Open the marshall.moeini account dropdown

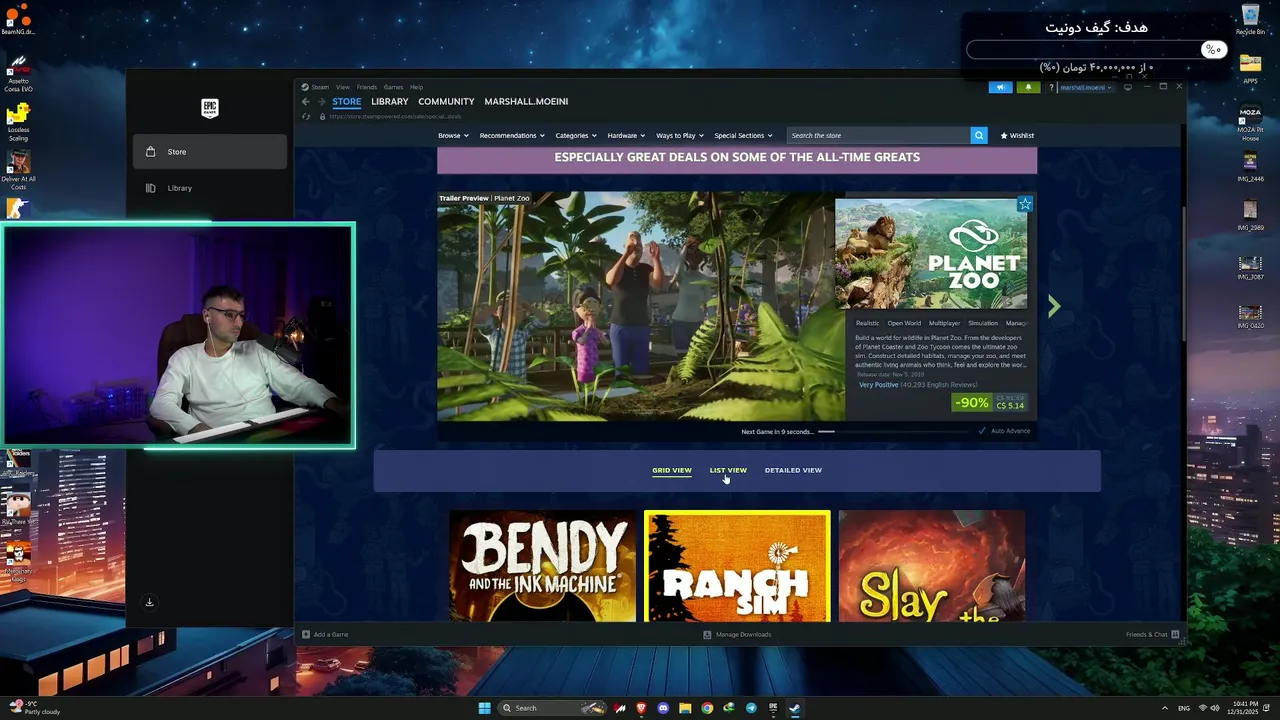pos(1086,87)
